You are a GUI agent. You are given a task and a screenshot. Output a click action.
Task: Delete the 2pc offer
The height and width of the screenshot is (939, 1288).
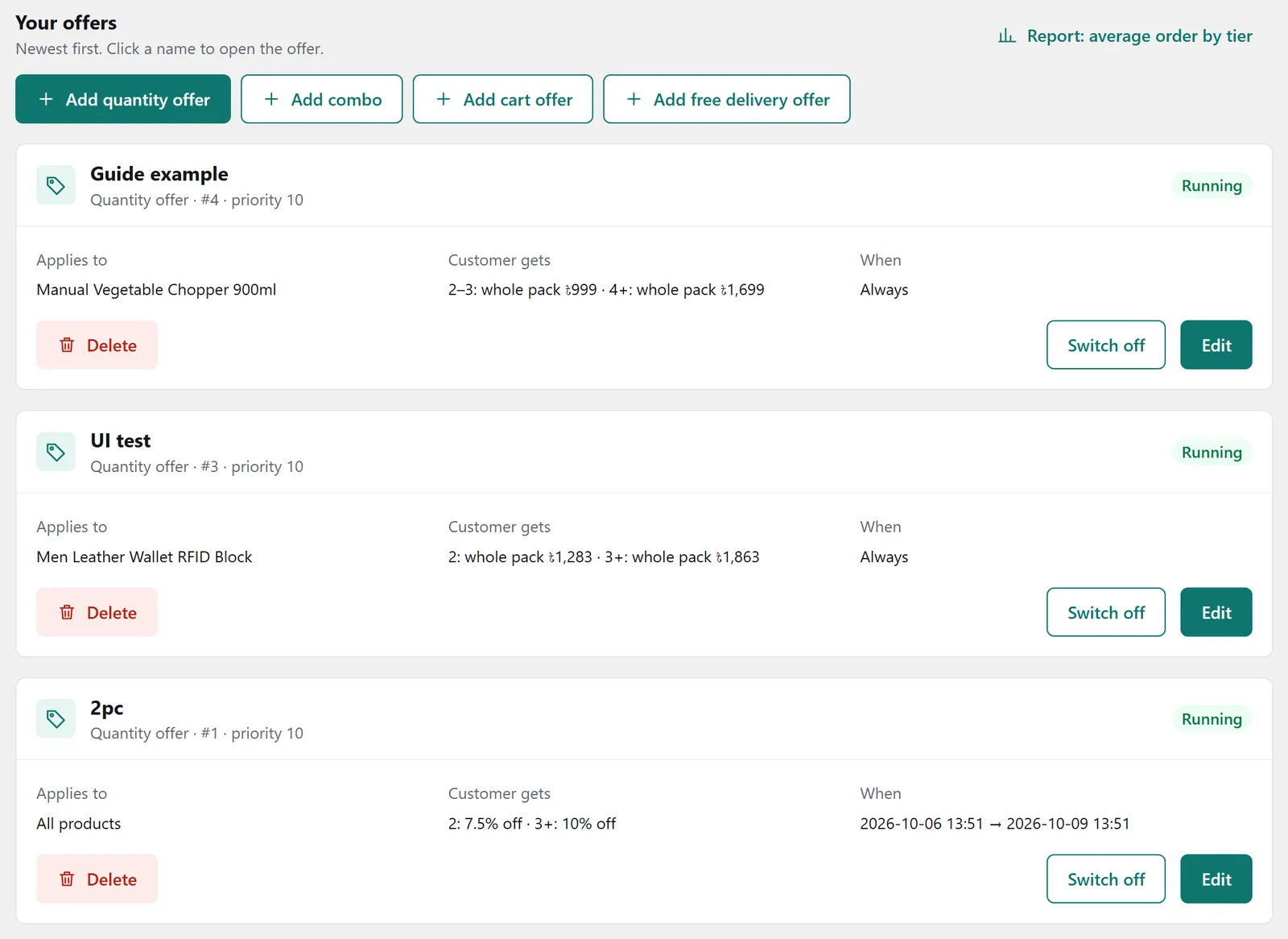[97, 879]
